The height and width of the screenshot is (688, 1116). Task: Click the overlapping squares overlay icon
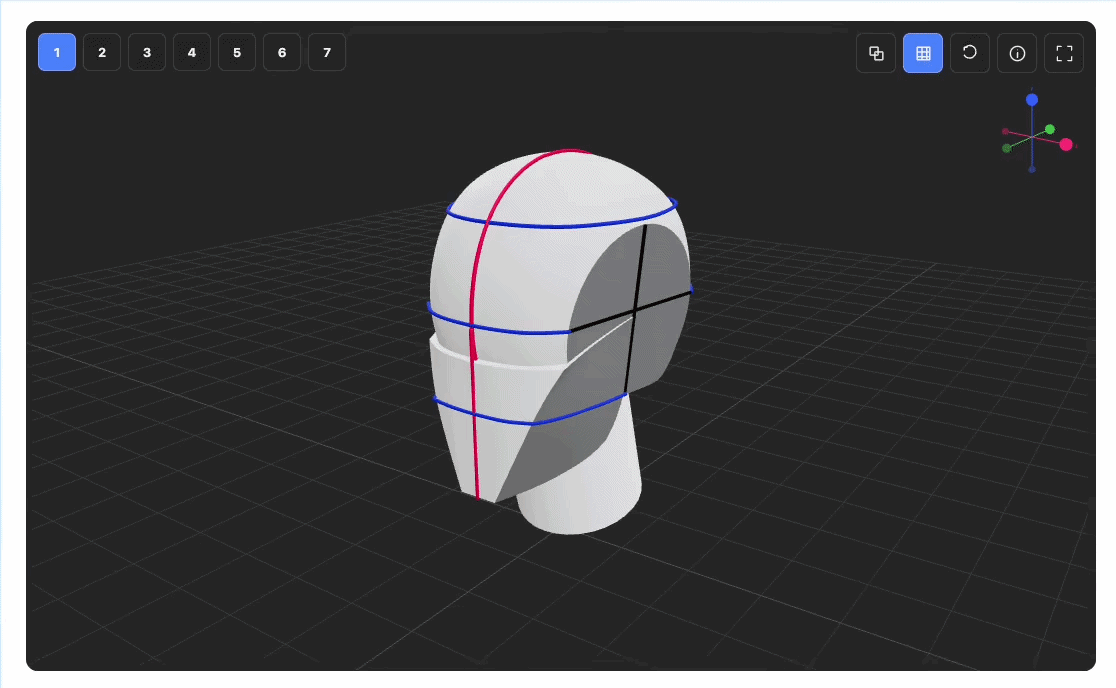876,53
